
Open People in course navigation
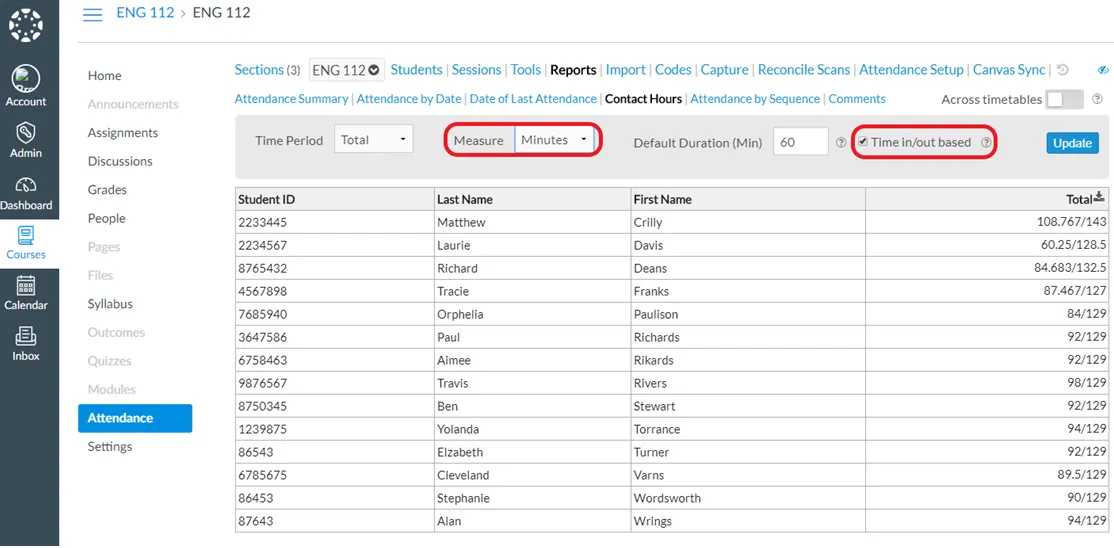click(107, 218)
